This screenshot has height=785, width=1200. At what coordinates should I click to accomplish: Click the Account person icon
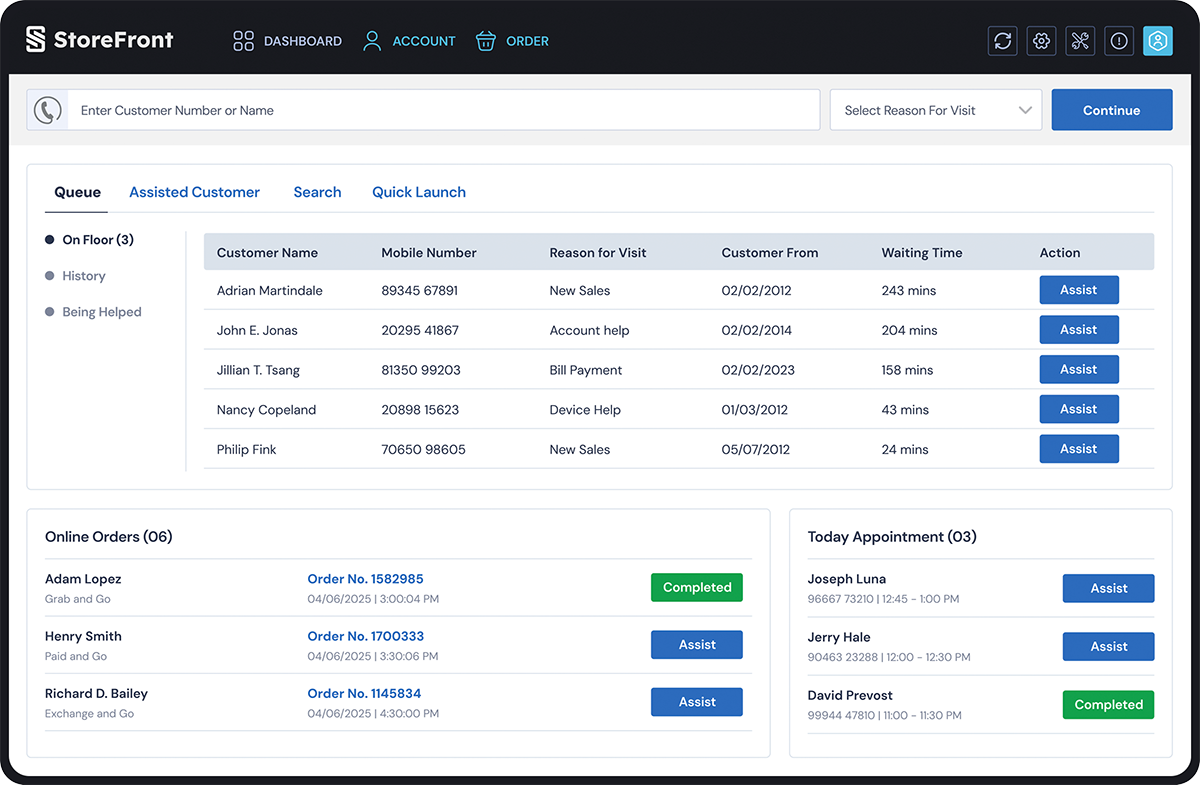[x=371, y=40]
